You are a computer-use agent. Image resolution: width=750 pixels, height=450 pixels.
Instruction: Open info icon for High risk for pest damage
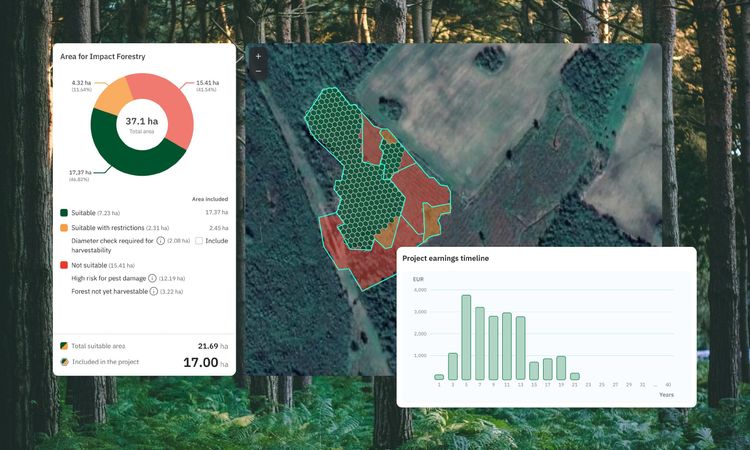(152, 278)
